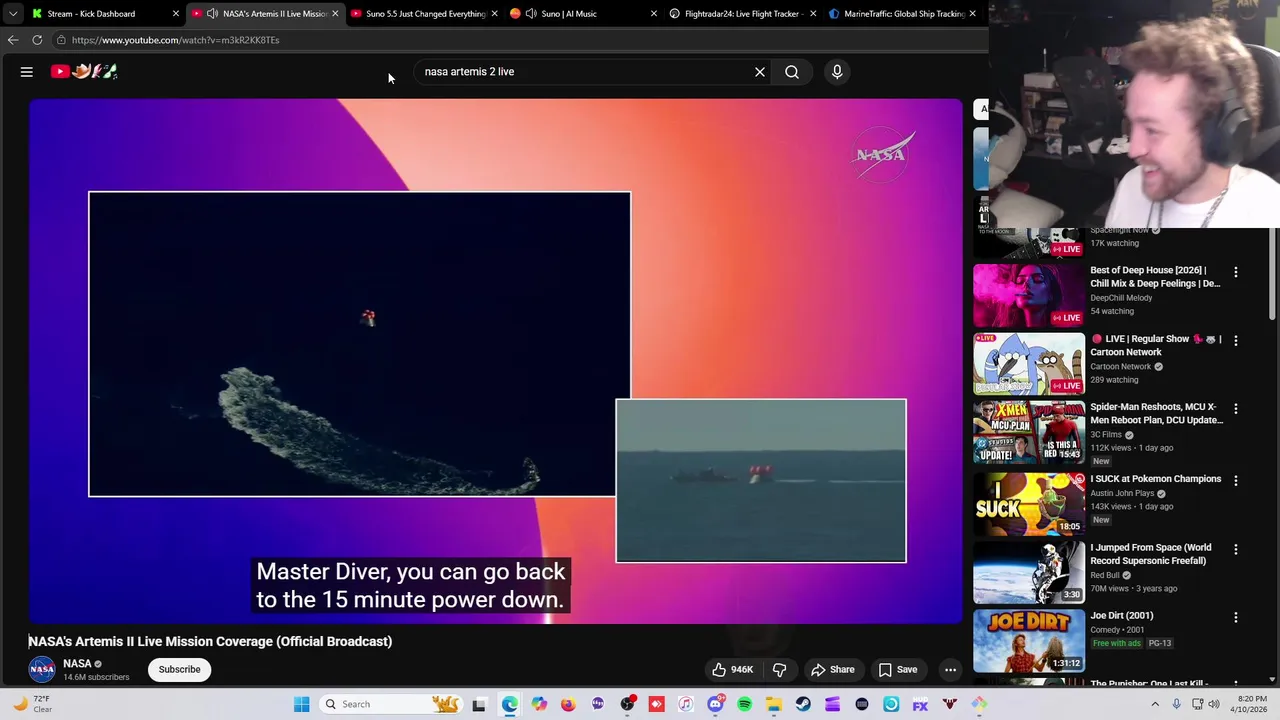Open the browser tab list dropdown
The height and width of the screenshot is (720, 1280).
coord(12,14)
